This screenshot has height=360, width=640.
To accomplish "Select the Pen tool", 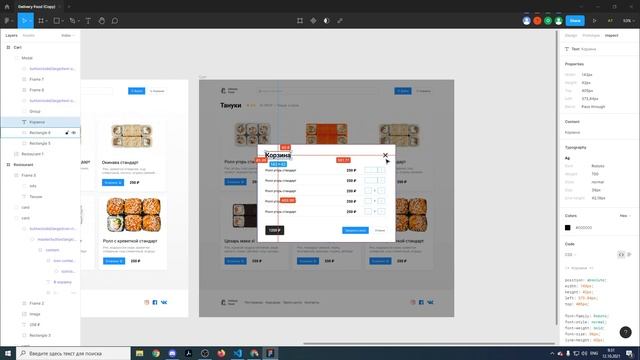I will click(72, 20).
